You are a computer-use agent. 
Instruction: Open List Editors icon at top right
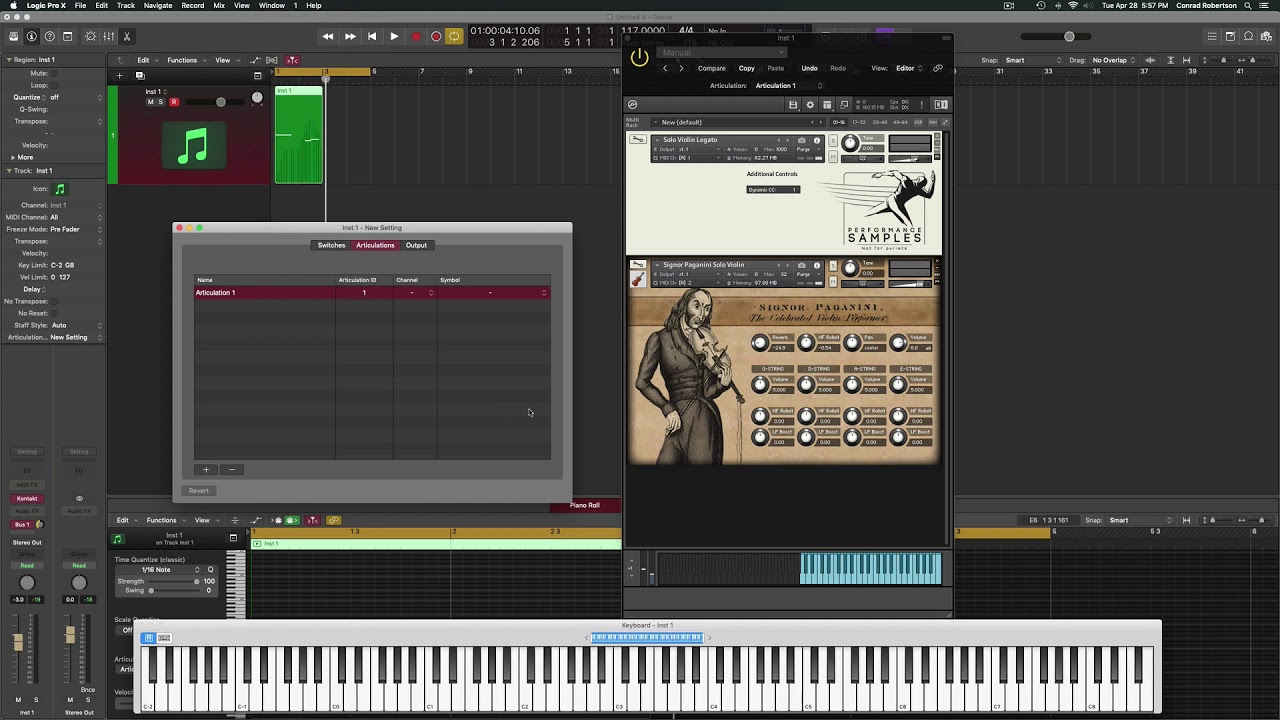1212,37
